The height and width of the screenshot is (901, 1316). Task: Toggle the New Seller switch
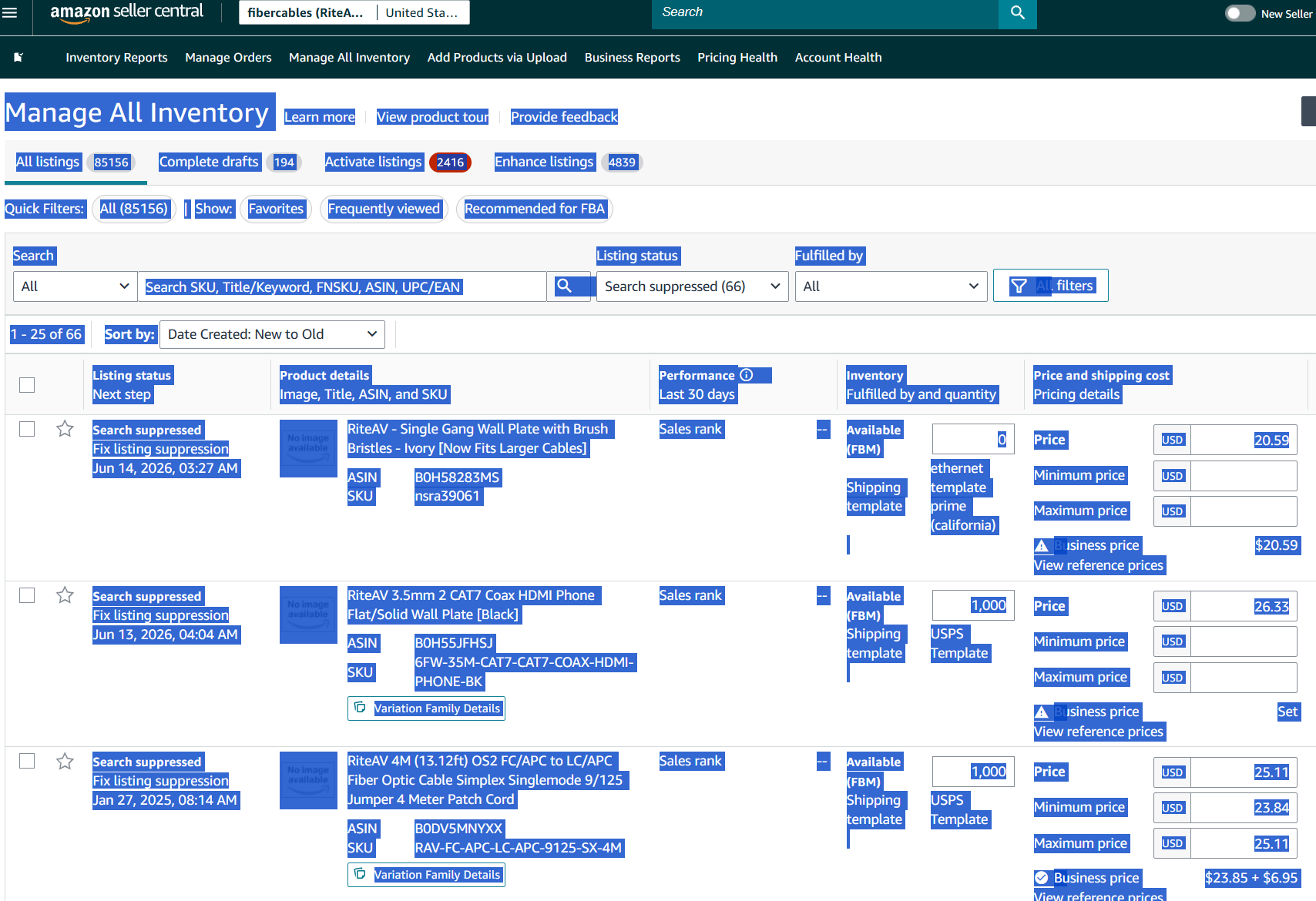coord(1240,13)
